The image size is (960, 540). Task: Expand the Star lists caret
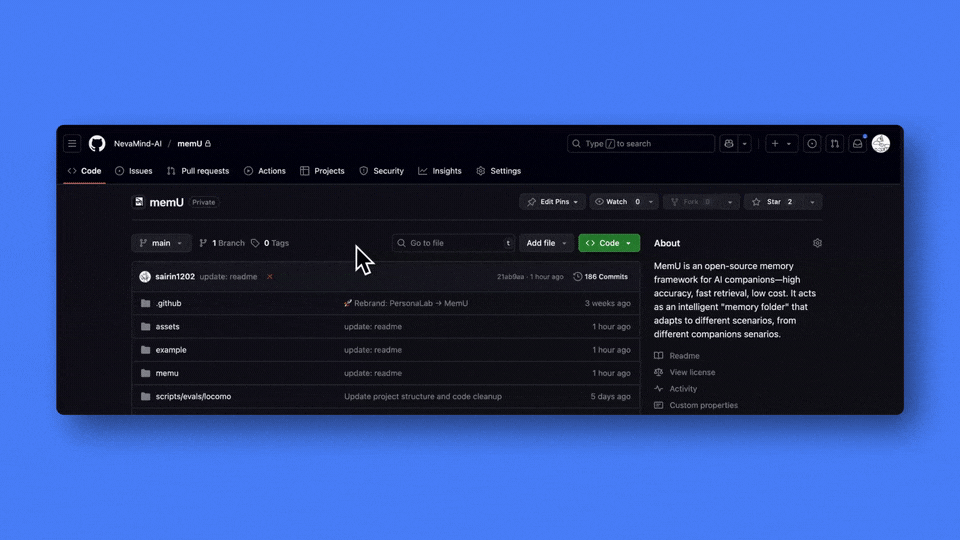click(x=812, y=202)
